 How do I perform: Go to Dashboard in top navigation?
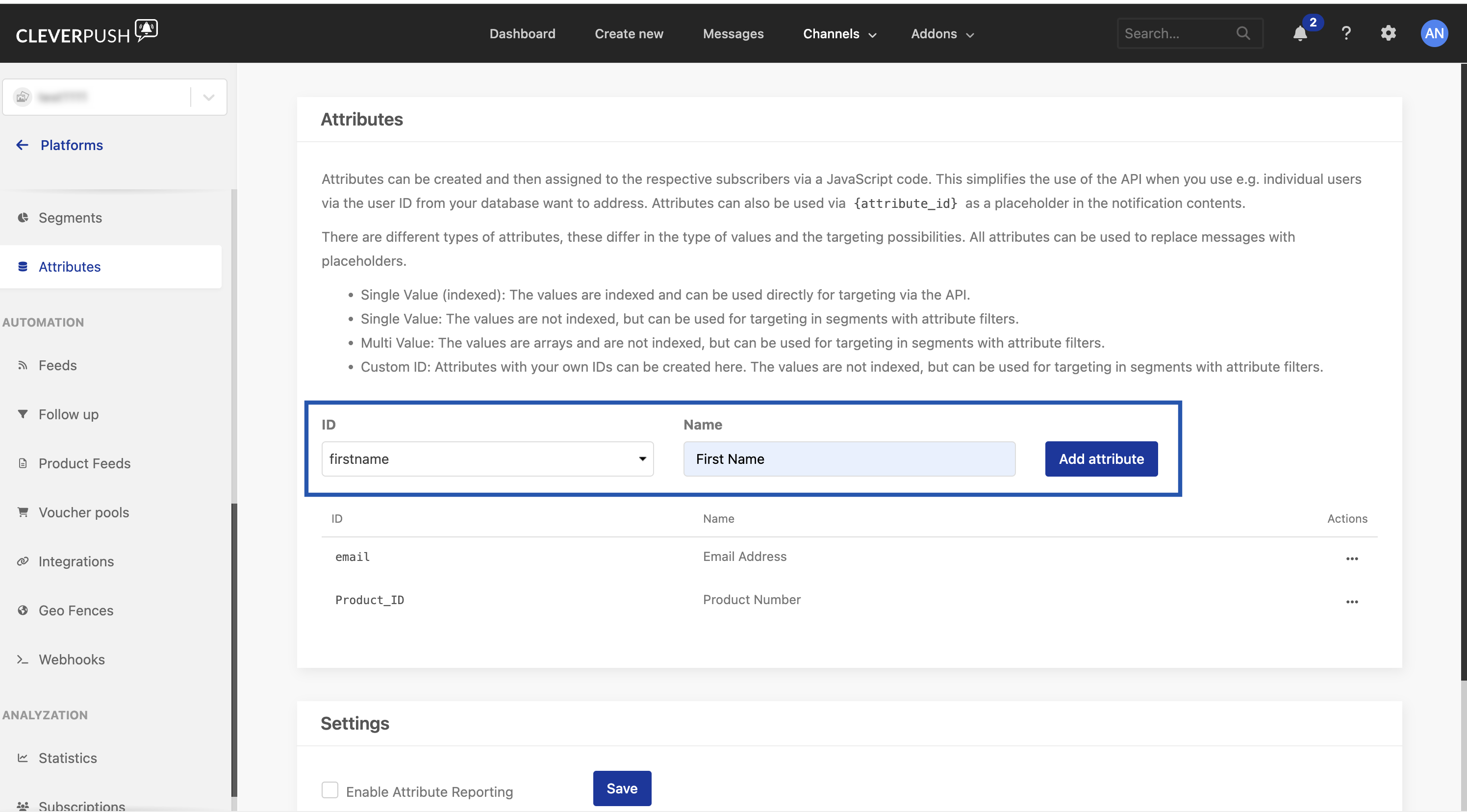point(522,34)
